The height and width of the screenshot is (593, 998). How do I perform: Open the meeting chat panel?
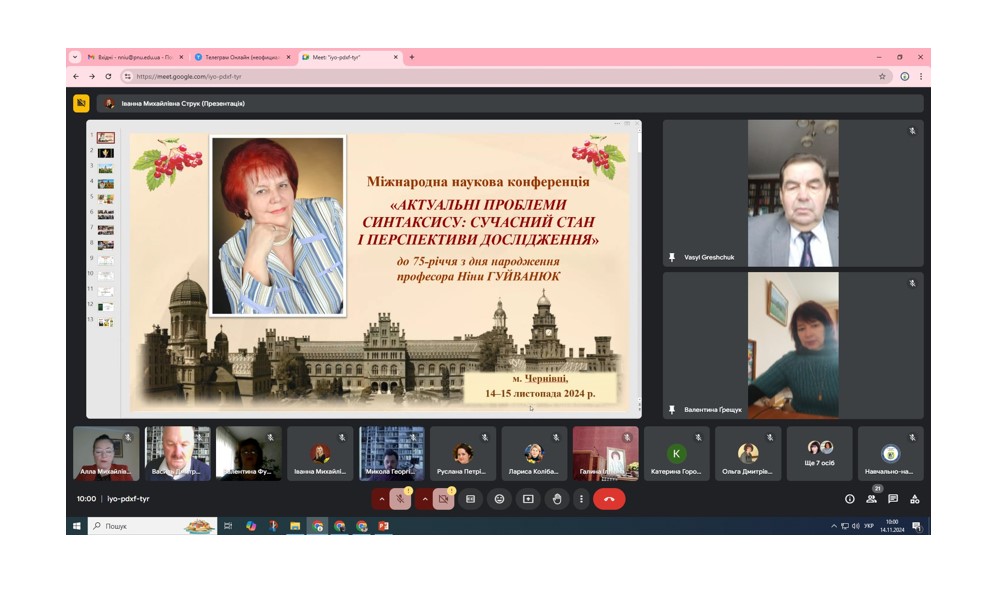(x=893, y=499)
